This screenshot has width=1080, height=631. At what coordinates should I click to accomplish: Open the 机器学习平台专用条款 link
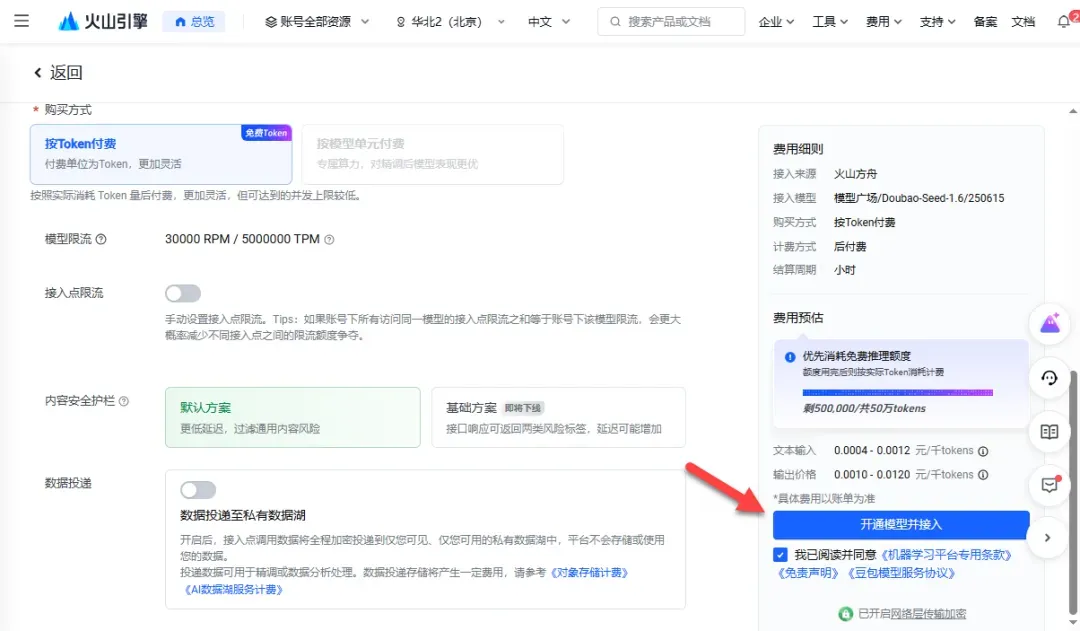coord(946,555)
